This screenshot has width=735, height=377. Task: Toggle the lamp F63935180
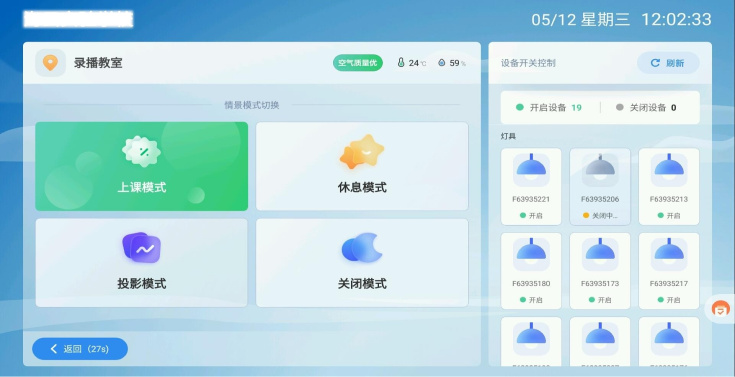pyautogui.click(x=531, y=271)
